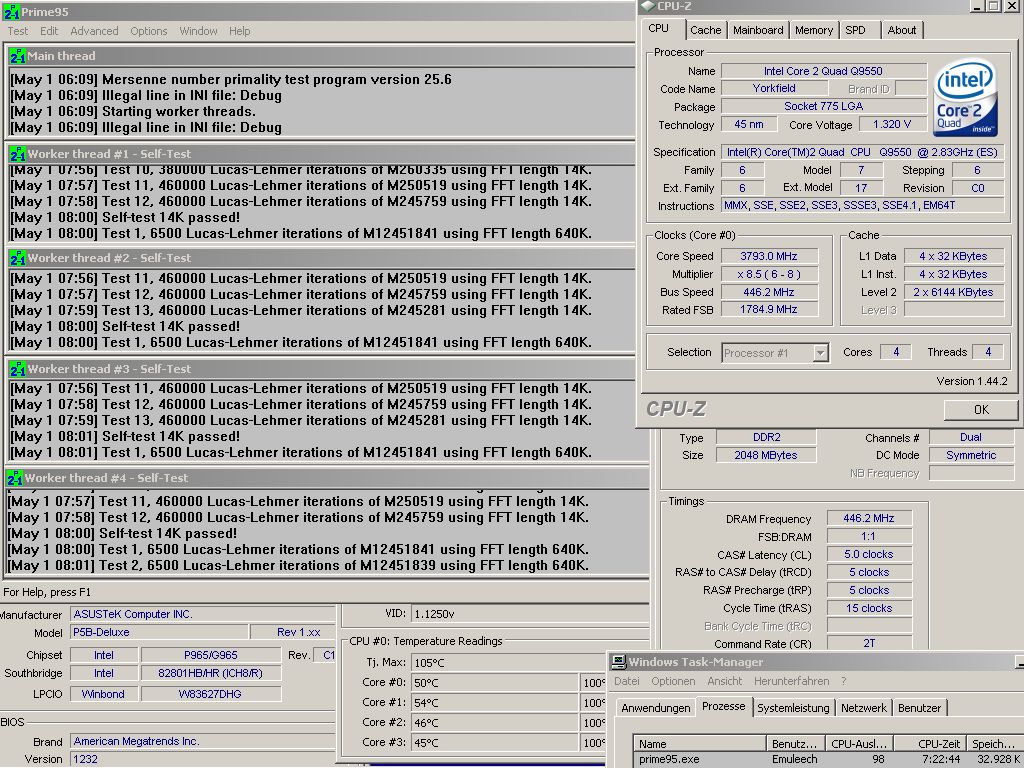This screenshot has height=768, width=1024.
Task: Click the Prime95 title bar icon
Action: click(x=11, y=11)
